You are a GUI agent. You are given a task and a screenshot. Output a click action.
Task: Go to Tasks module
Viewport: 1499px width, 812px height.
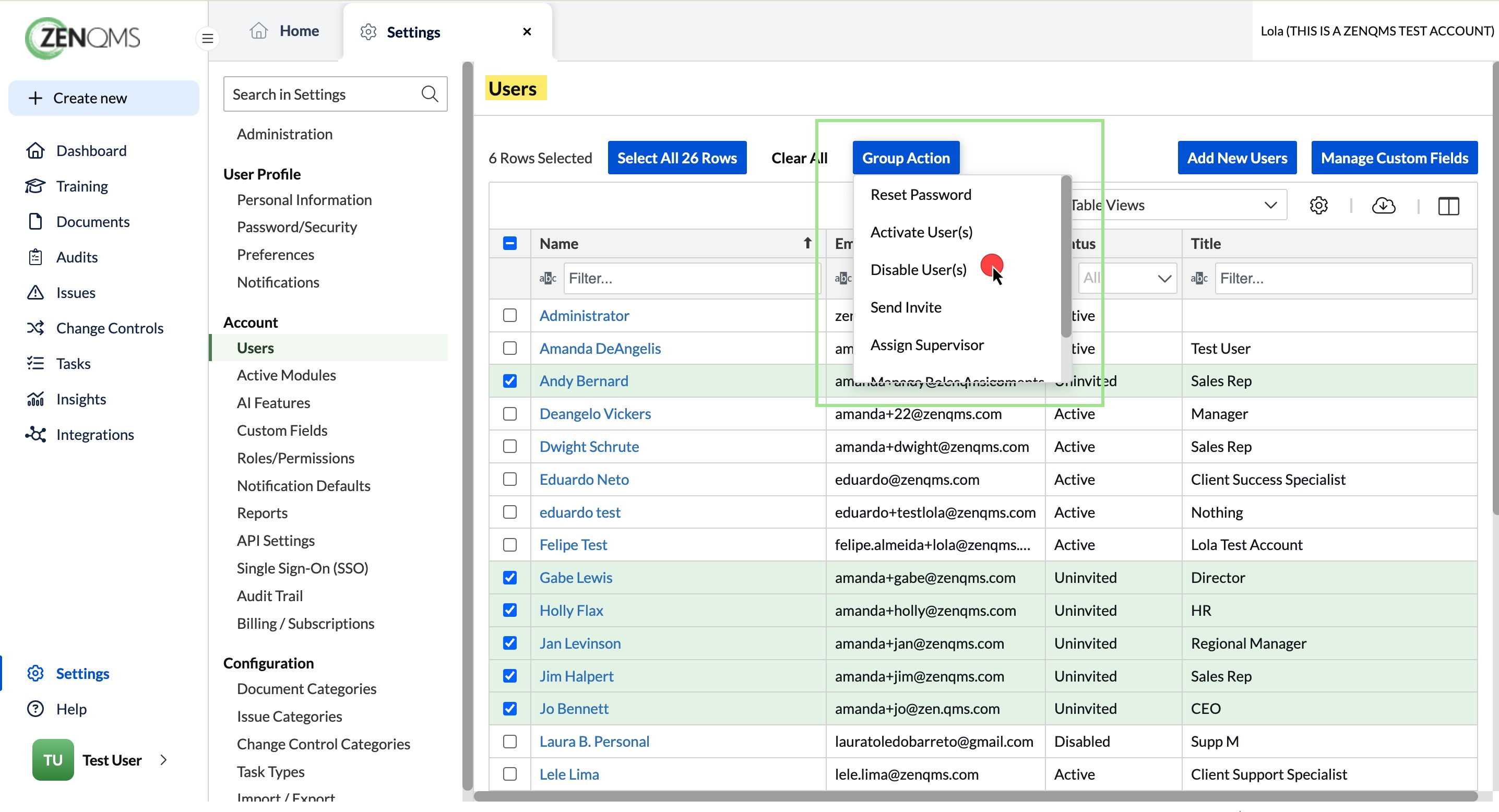coord(73,364)
